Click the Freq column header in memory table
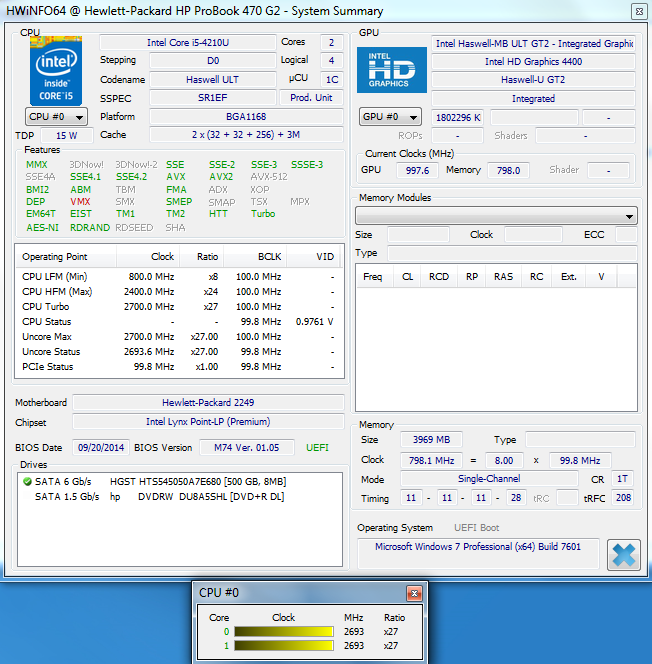Screen dimensions: 652x664 tap(373, 277)
